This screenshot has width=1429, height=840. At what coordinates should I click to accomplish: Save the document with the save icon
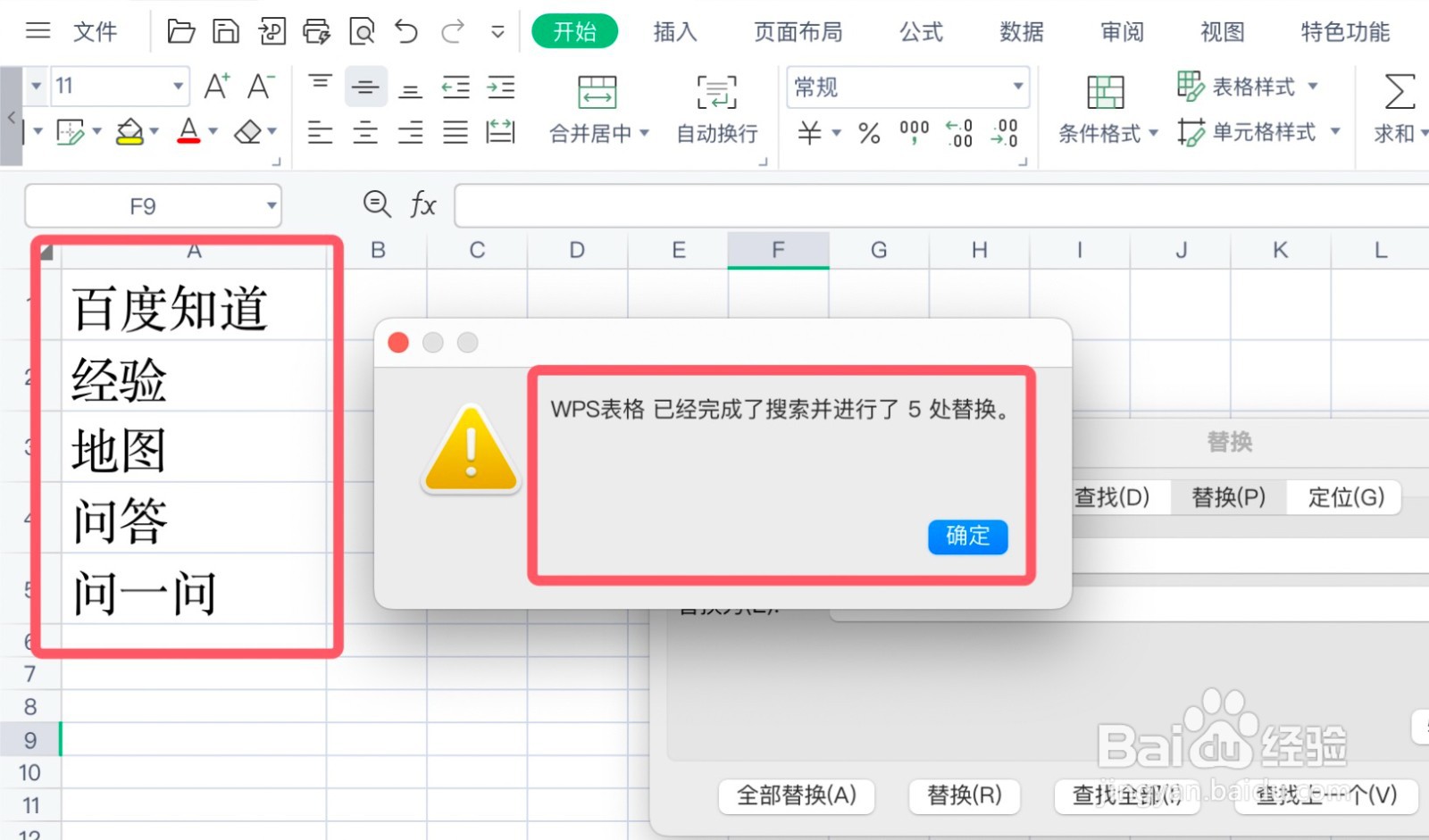click(x=226, y=32)
